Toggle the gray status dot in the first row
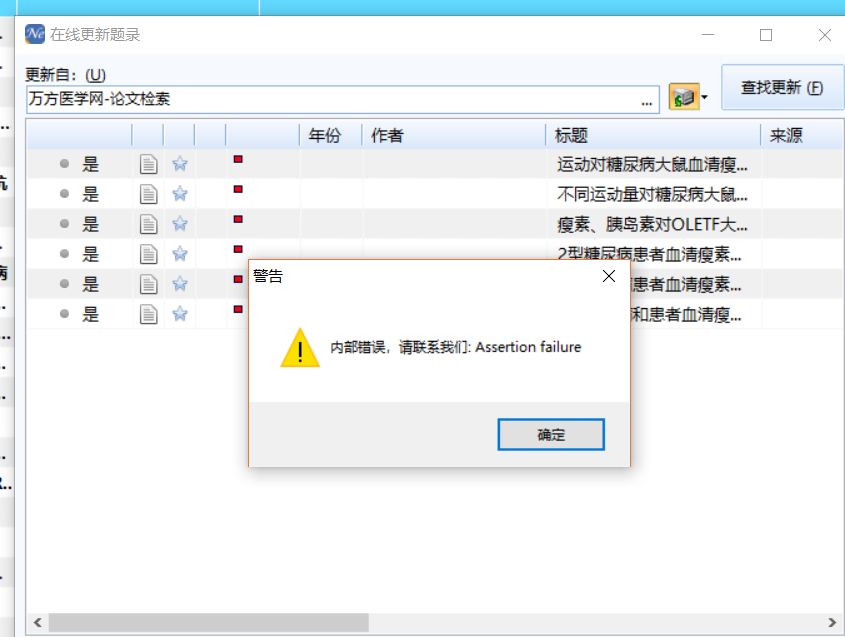 (x=64, y=163)
